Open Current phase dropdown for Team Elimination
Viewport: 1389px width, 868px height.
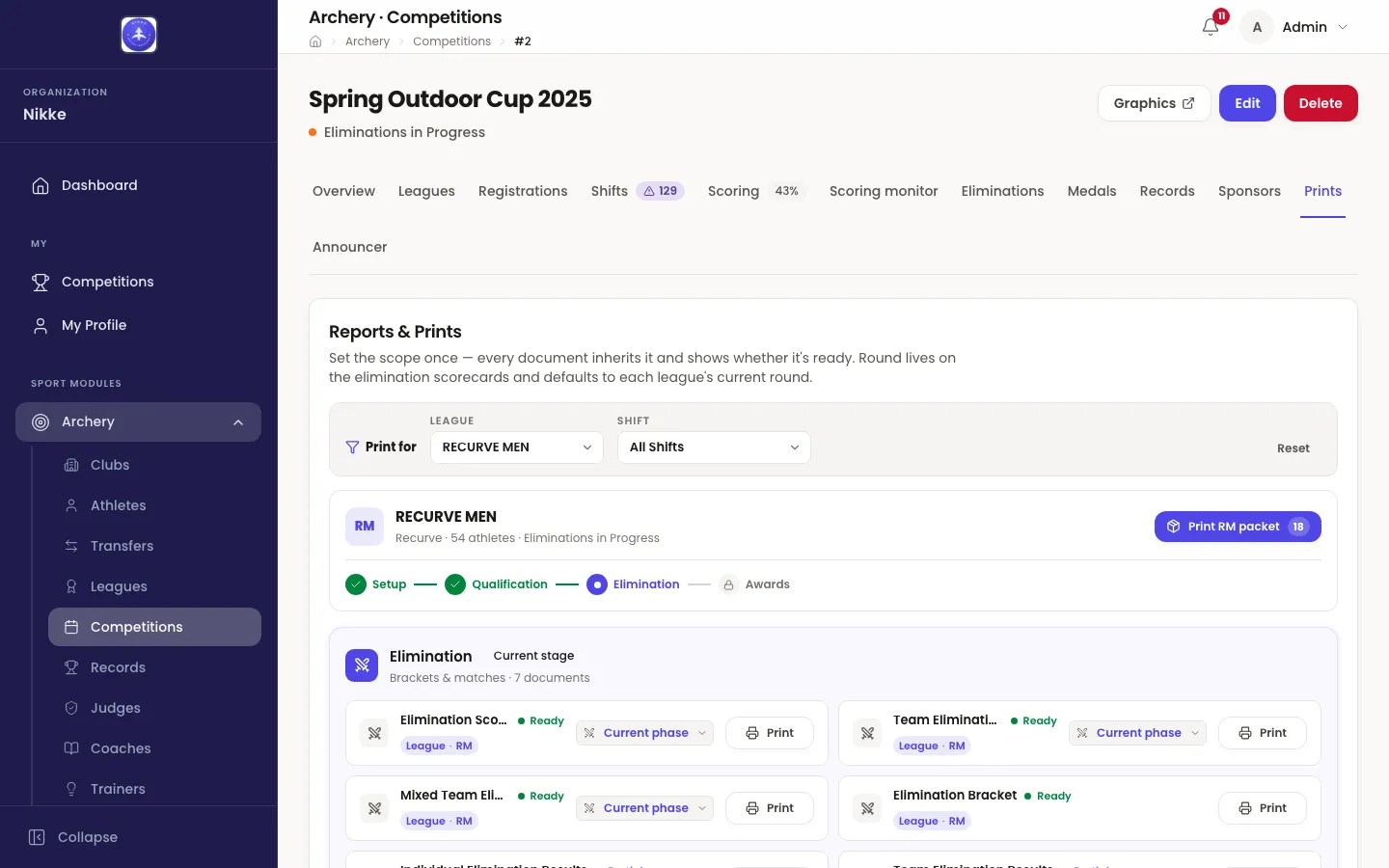coord(1137,733)
